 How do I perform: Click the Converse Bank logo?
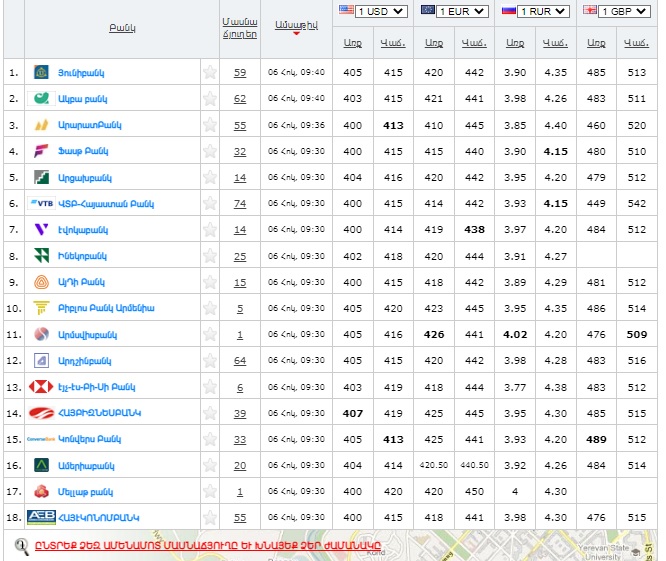pyautogui.click(x=41, y=439)
